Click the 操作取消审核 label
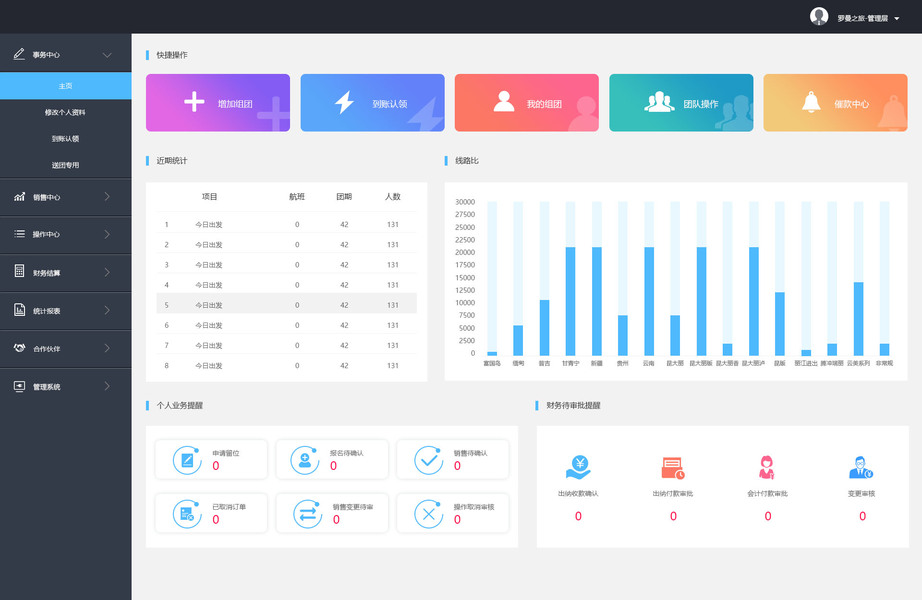This screenshot has height=600, width=922. click(x=474, y=506)
